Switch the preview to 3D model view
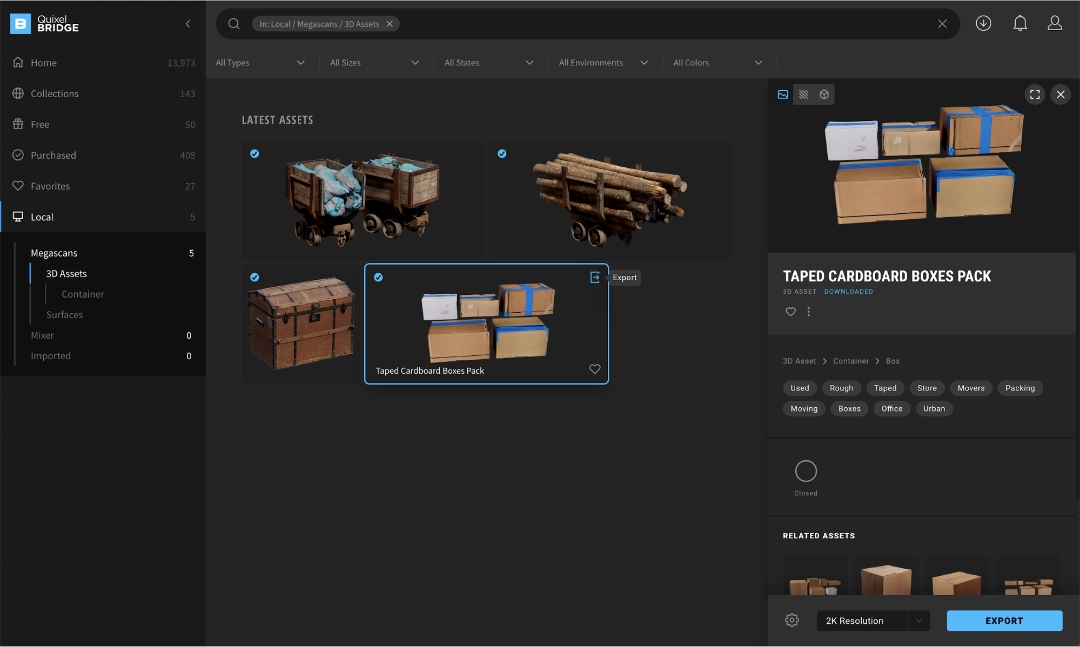 tap(823, 94)
